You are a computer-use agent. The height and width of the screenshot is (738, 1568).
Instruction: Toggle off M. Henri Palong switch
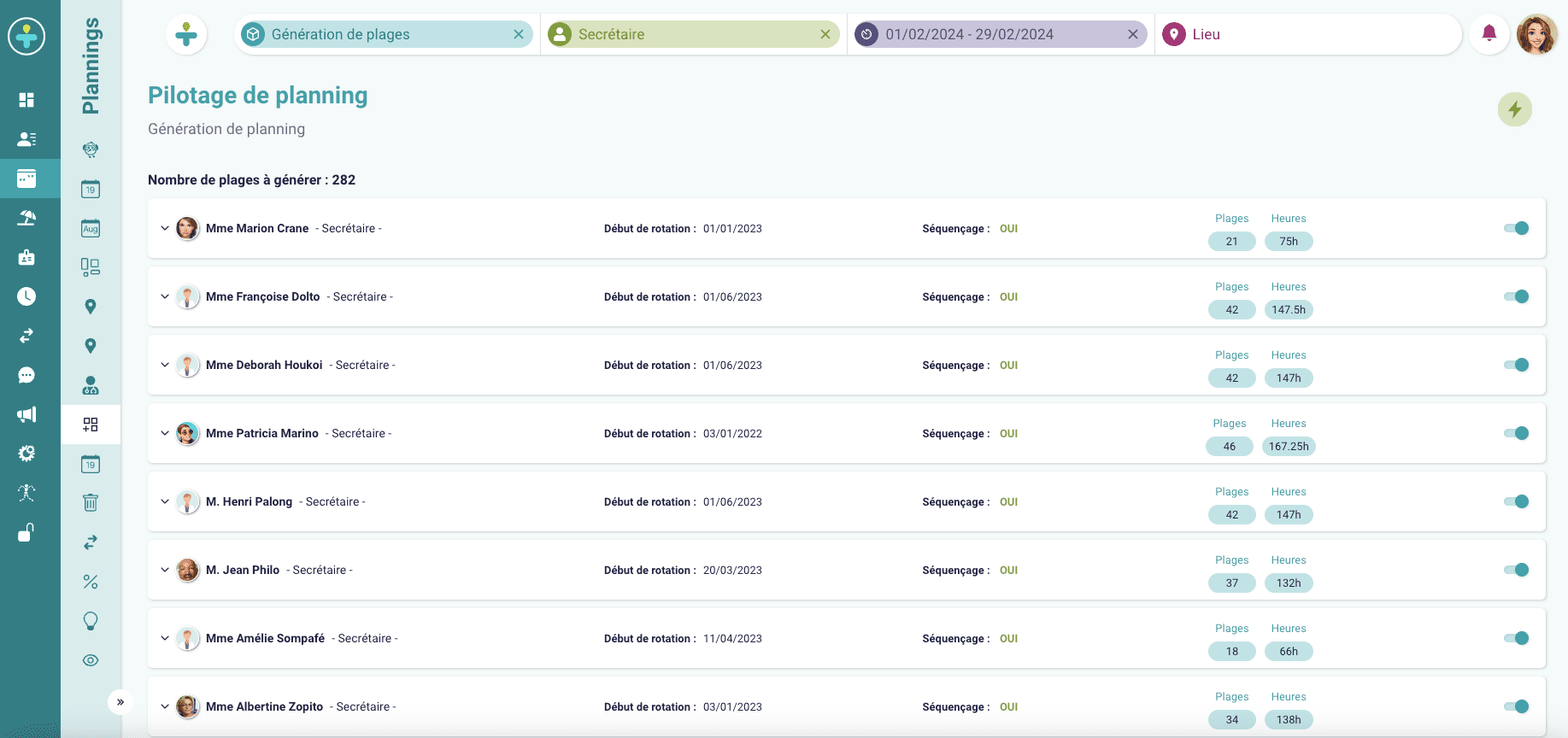click(1517, 501)
